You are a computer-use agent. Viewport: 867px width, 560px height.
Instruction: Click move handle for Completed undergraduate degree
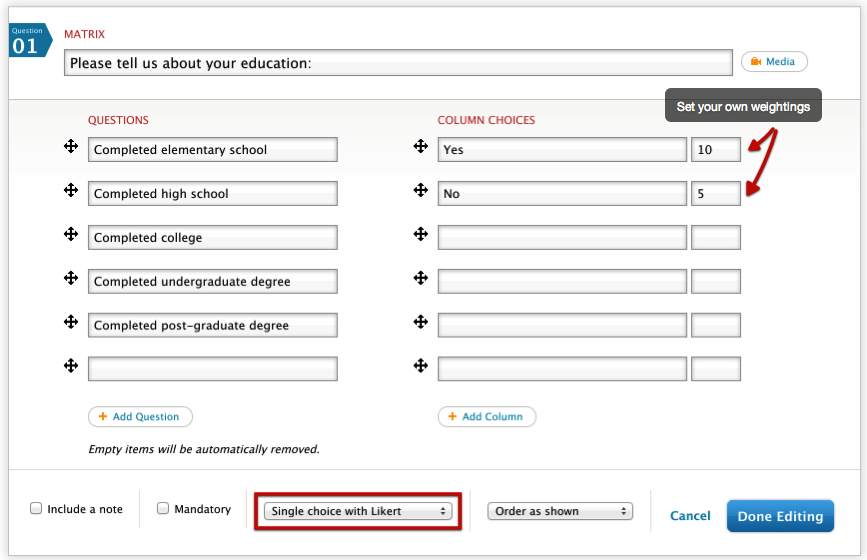click(x=71, y=278)
